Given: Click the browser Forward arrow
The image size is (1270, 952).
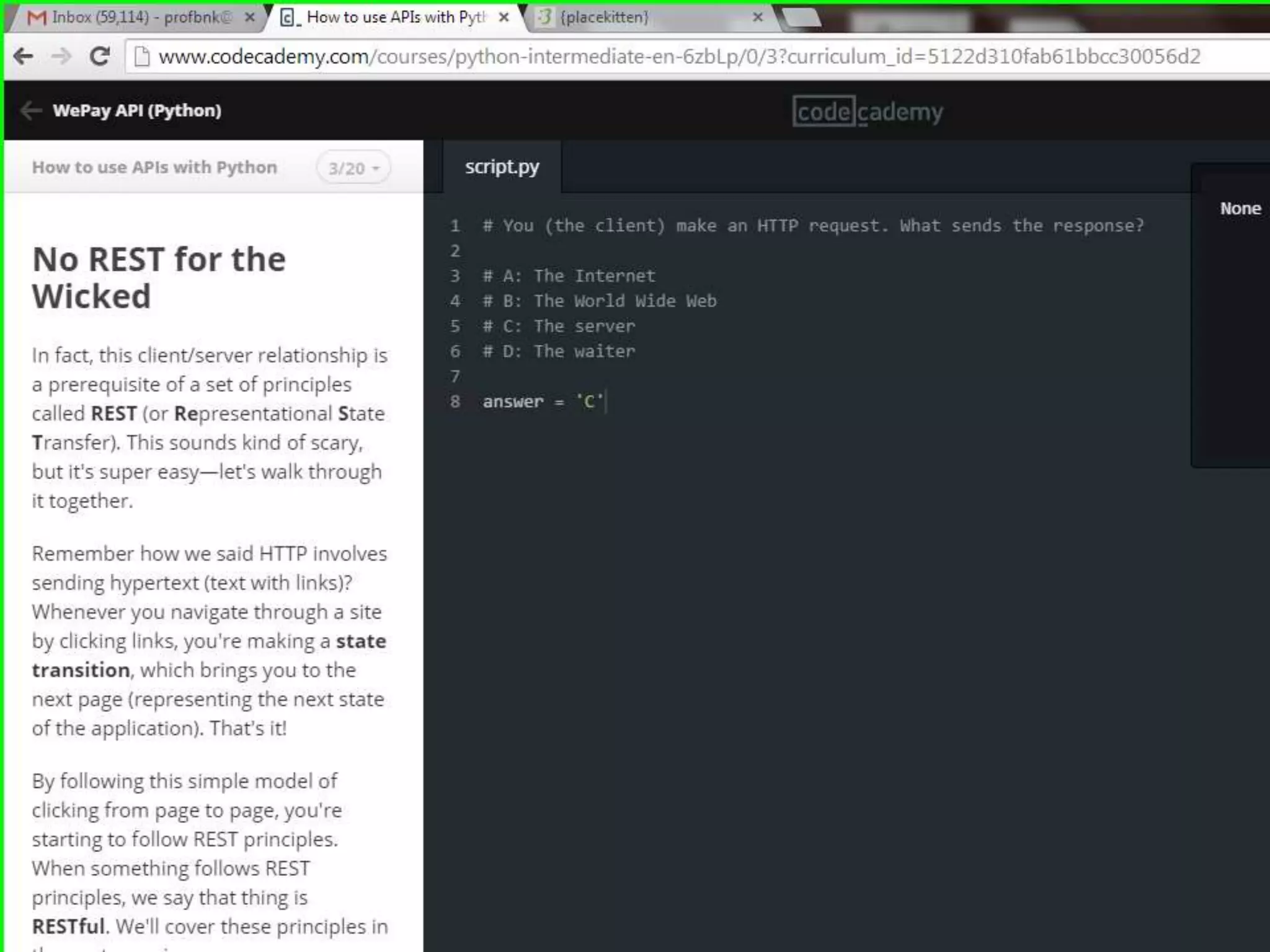Looking at the screenshot, I should [x=61, y=56].
